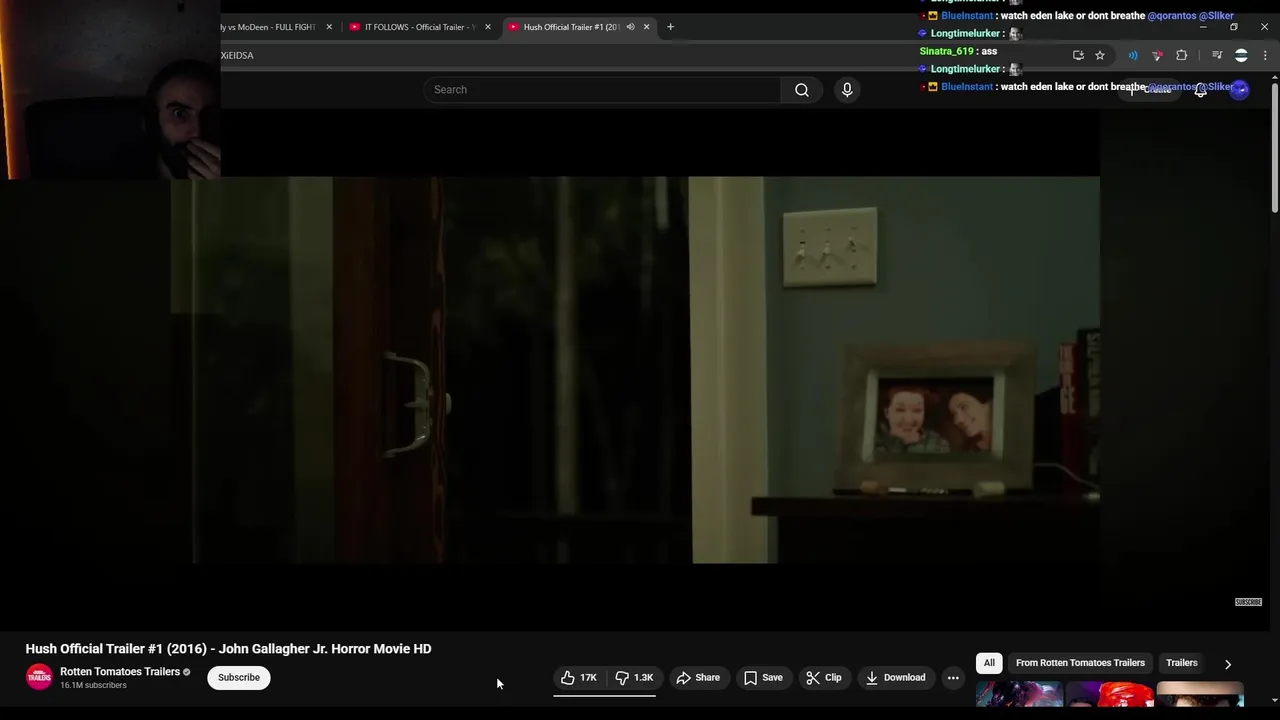Click the red arrow extension icon
1280x720 pixels.
pyautogui.click(x=1157, y=55)
